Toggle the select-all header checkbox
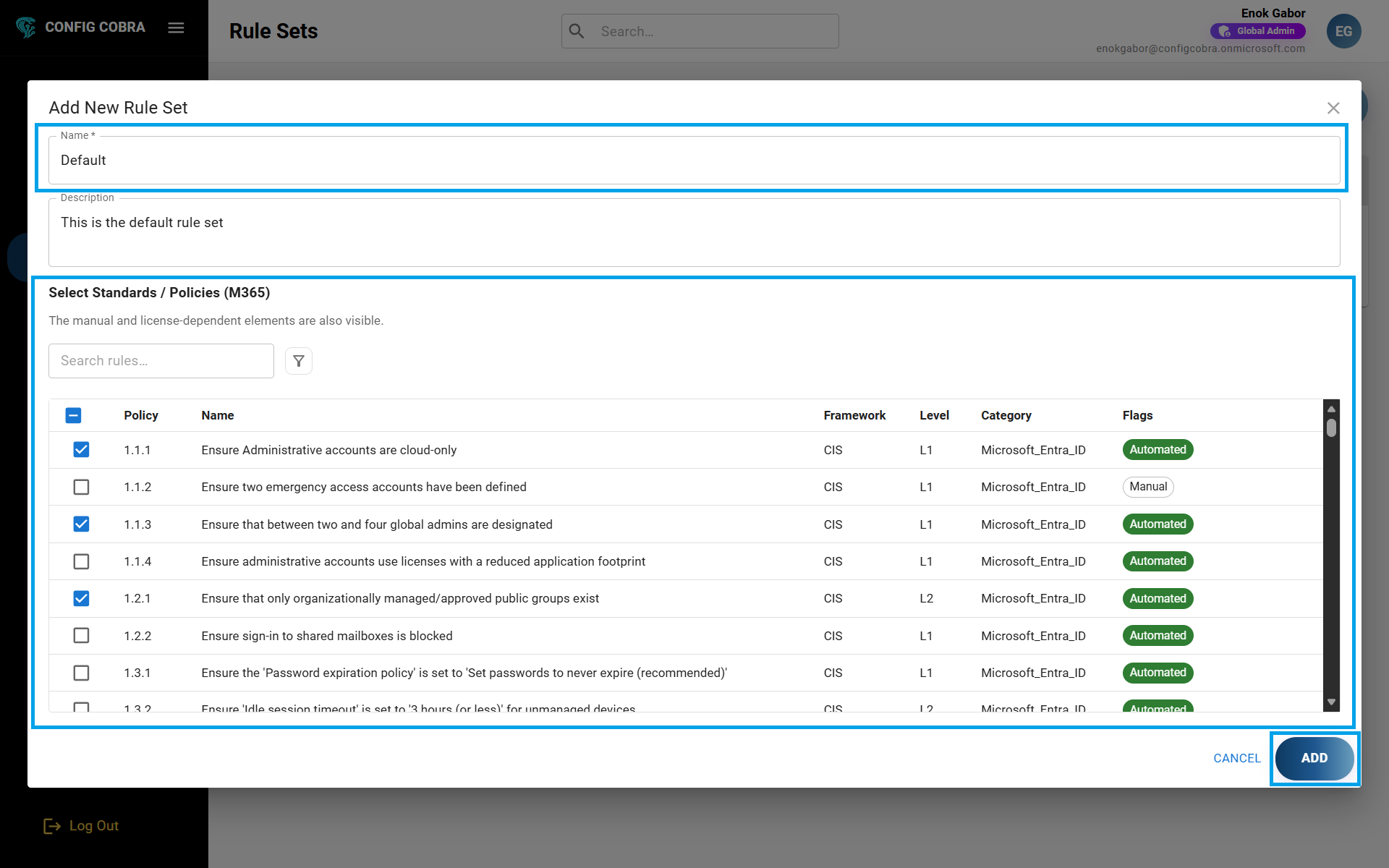This screenshot has width=1389, height=868. (73, 415)
